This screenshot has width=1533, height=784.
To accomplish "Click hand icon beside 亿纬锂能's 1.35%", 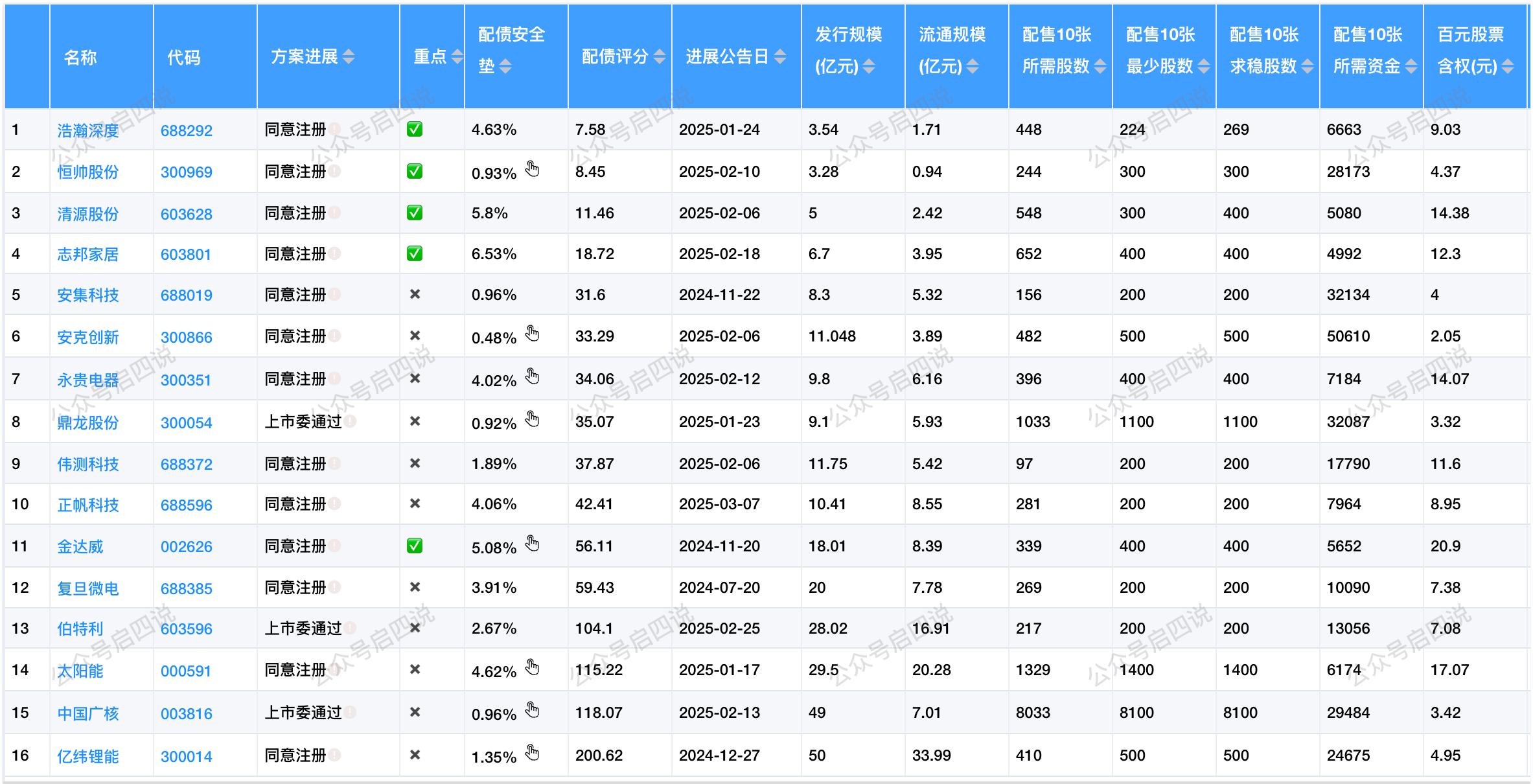I will [x=532, y=752].
